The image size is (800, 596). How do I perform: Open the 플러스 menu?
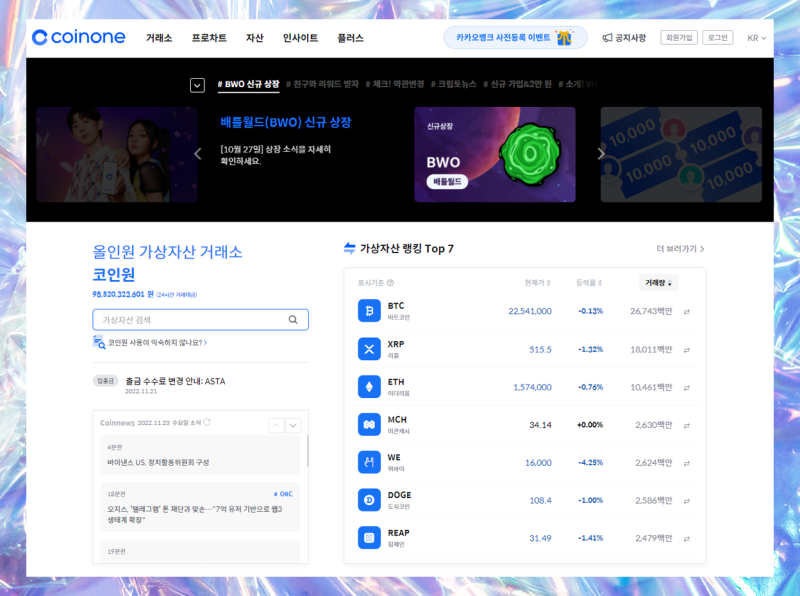(351, 38)
